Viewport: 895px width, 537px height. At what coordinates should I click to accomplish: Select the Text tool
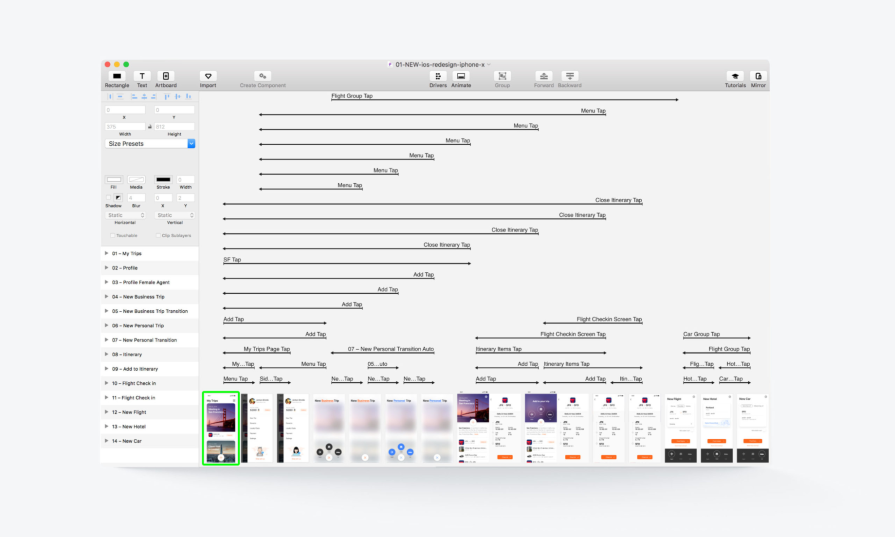pyautogui.click(x=142, y=76)
